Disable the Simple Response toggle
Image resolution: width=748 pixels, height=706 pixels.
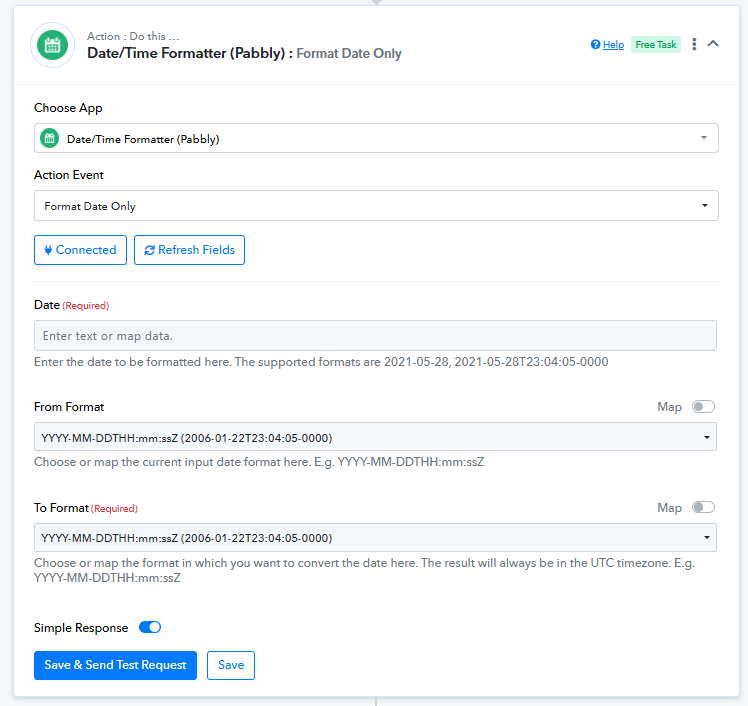click(x=150, y=627)
